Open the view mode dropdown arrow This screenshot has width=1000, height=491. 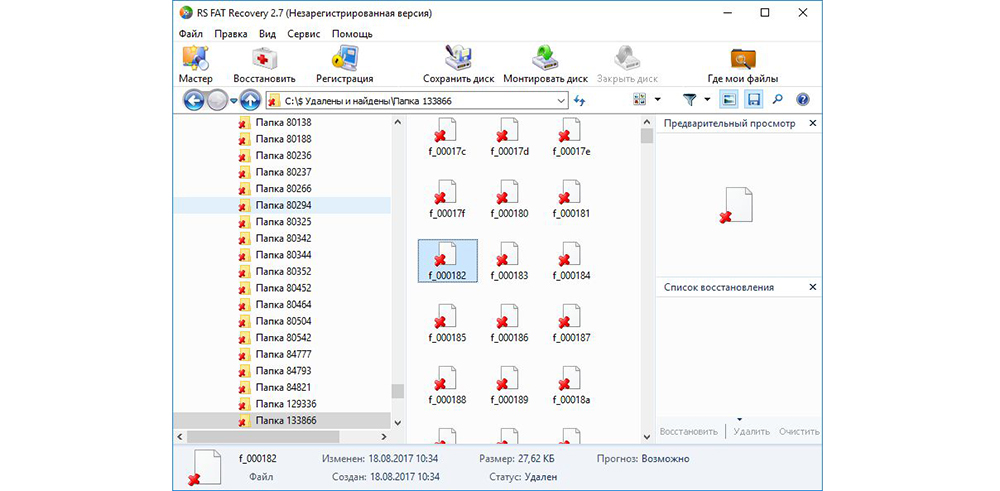pos(657,100)
